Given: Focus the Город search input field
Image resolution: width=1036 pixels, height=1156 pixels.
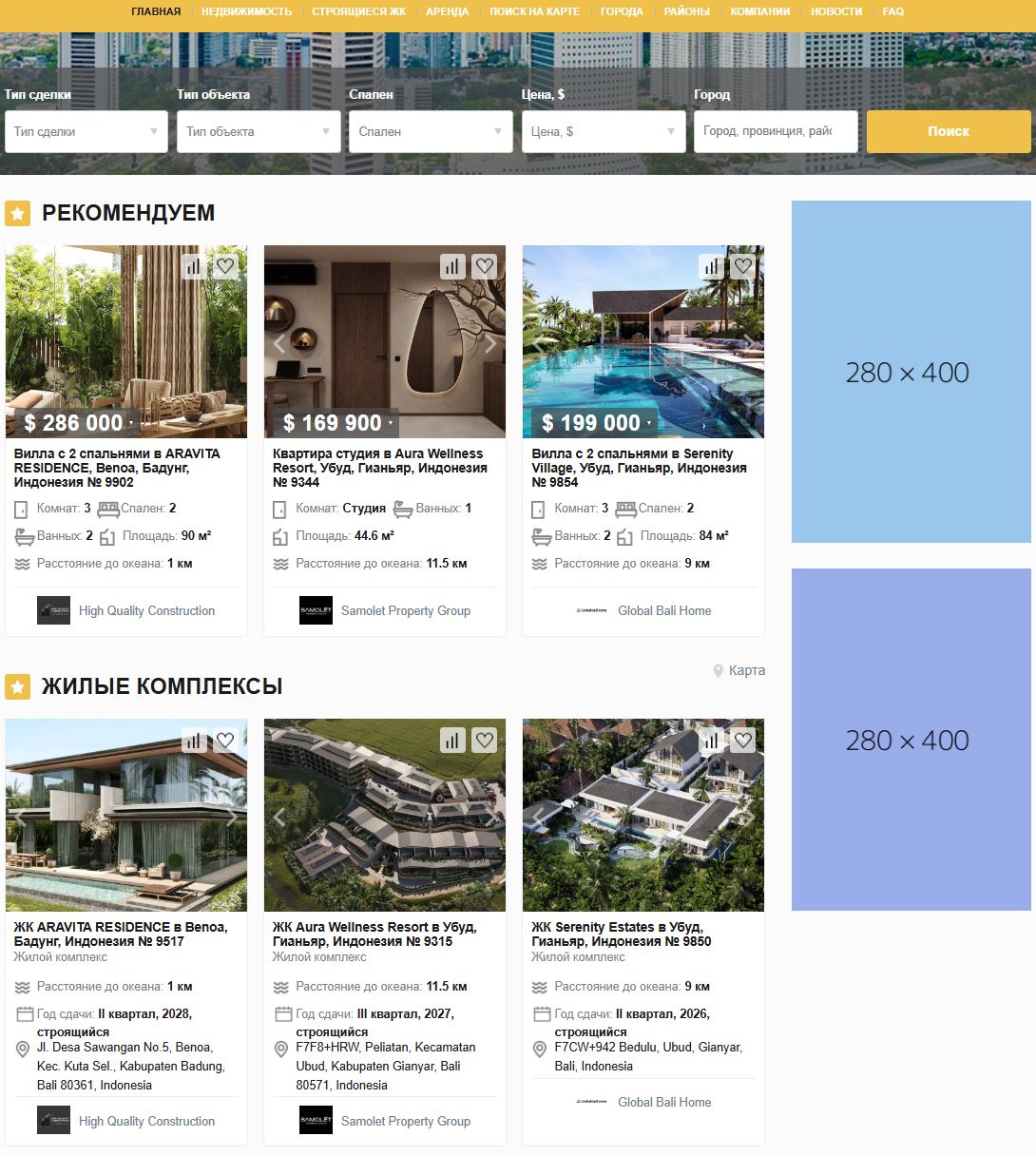Looking at the screenshot, I should 776,131.
